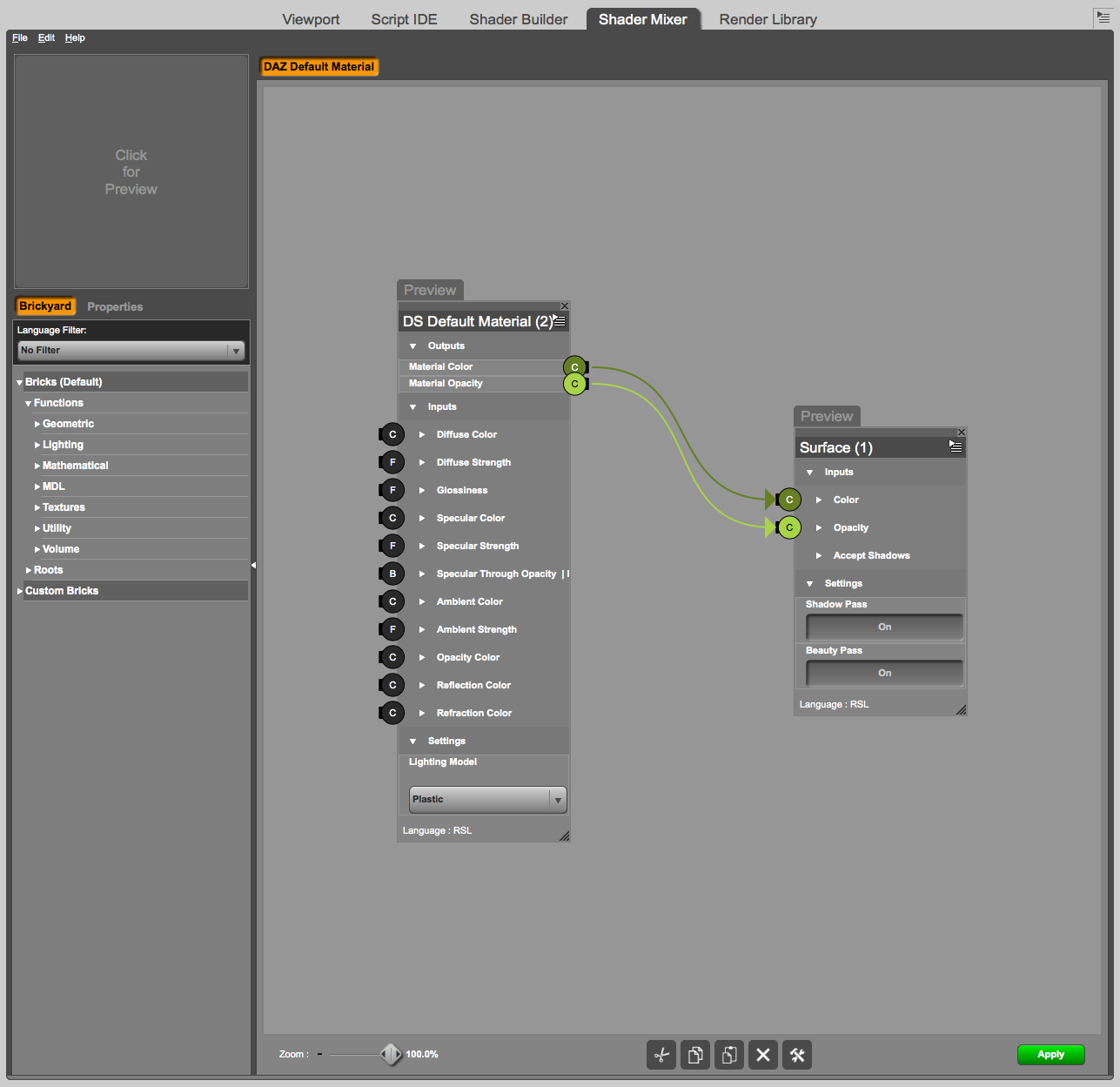Screen dimensions: 1120x1087
Task: Click the Specular Through Opacity input connector
Action: point(392,574)
